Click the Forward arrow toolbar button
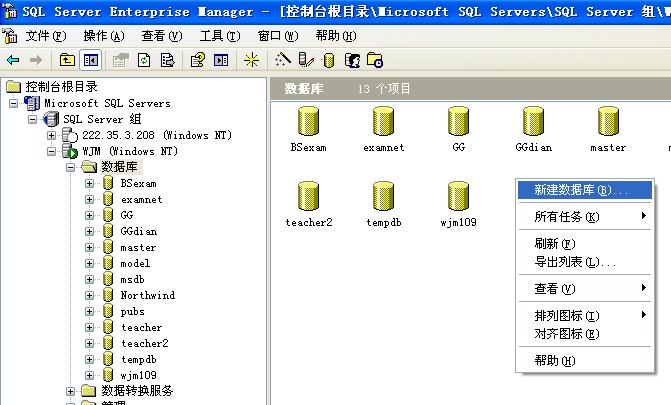This screenshot has width=671, height=405. (x=36, y=60)
